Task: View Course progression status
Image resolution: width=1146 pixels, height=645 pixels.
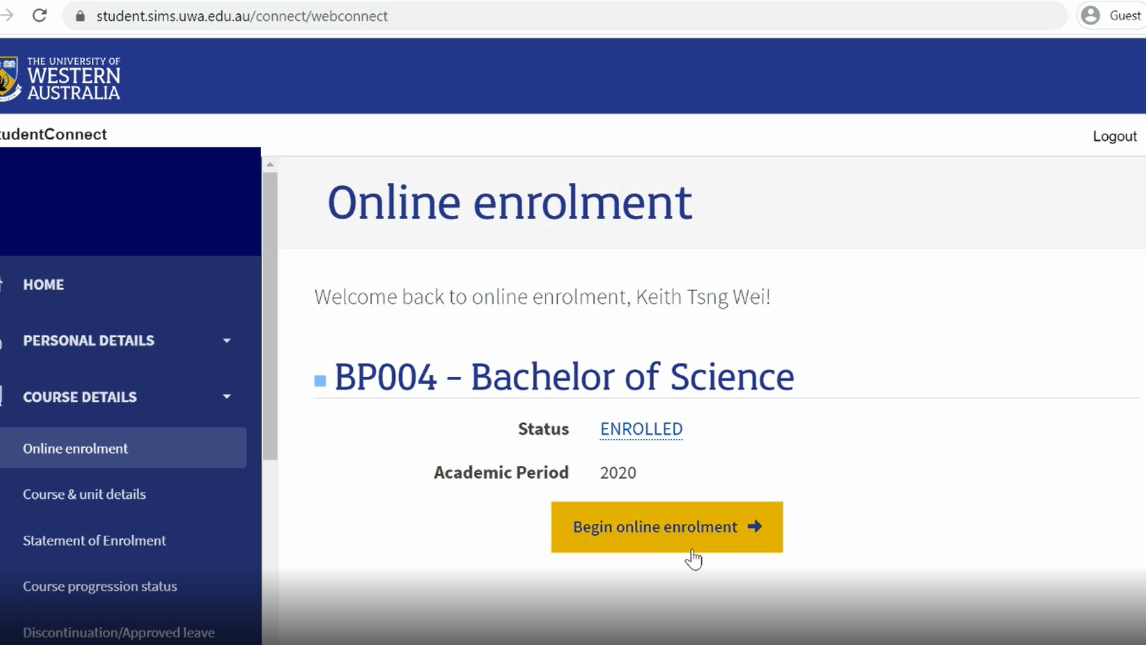Action: pos(100,587)
